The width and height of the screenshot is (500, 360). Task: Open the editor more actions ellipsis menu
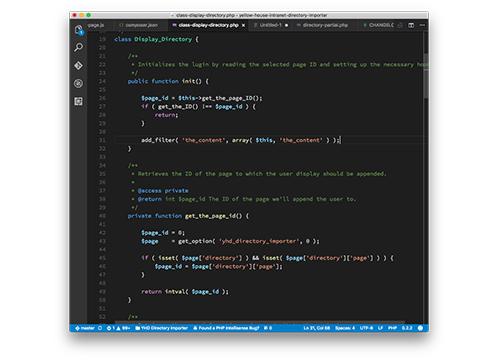tap(422, 25)
